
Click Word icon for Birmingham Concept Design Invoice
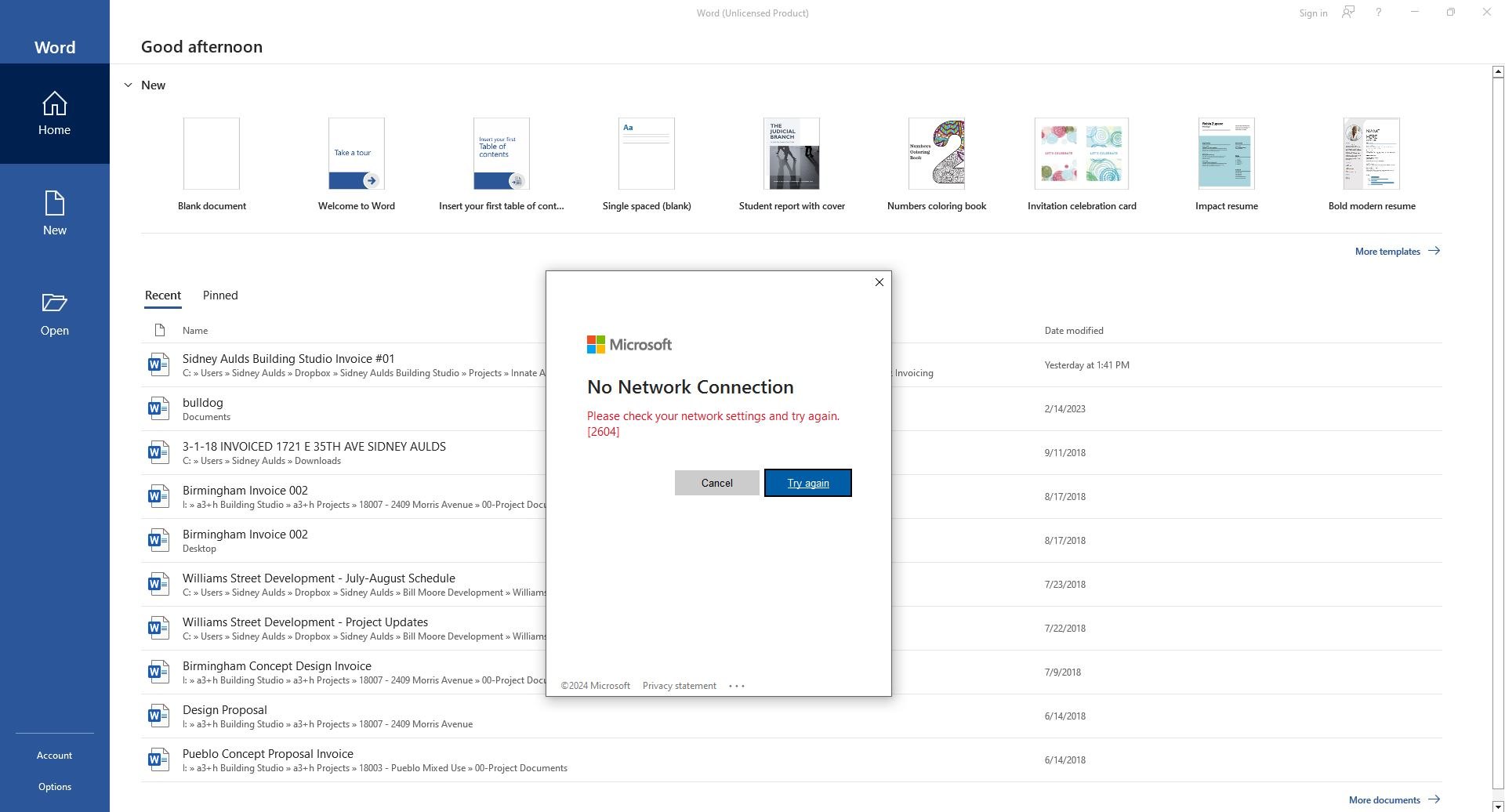(x=158, y=672)
